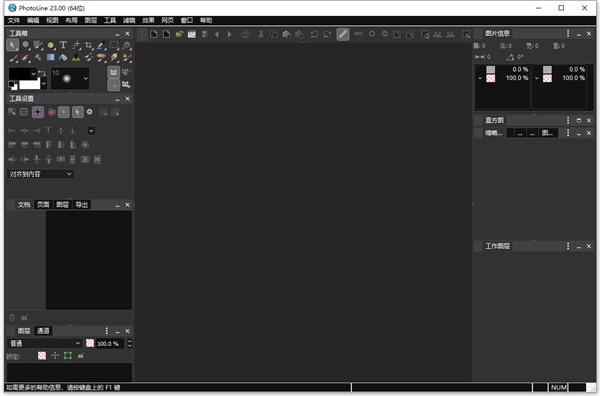Click the color test image toolbar icon
The height and width of the screenshot is (396, 600).
click(x=192, y=34)
